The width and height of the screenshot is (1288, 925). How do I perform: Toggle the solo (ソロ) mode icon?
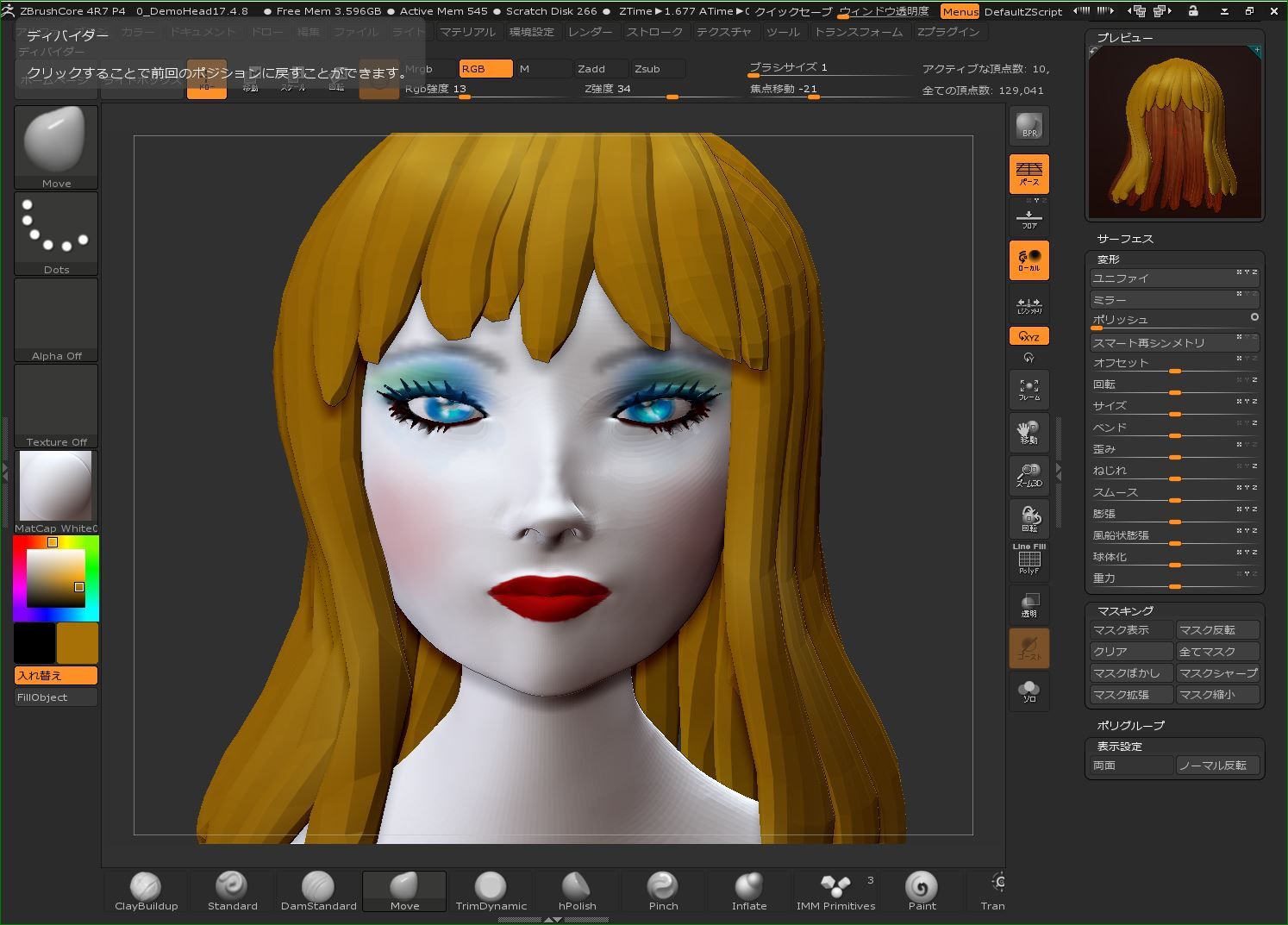[x=1029, y=691]
